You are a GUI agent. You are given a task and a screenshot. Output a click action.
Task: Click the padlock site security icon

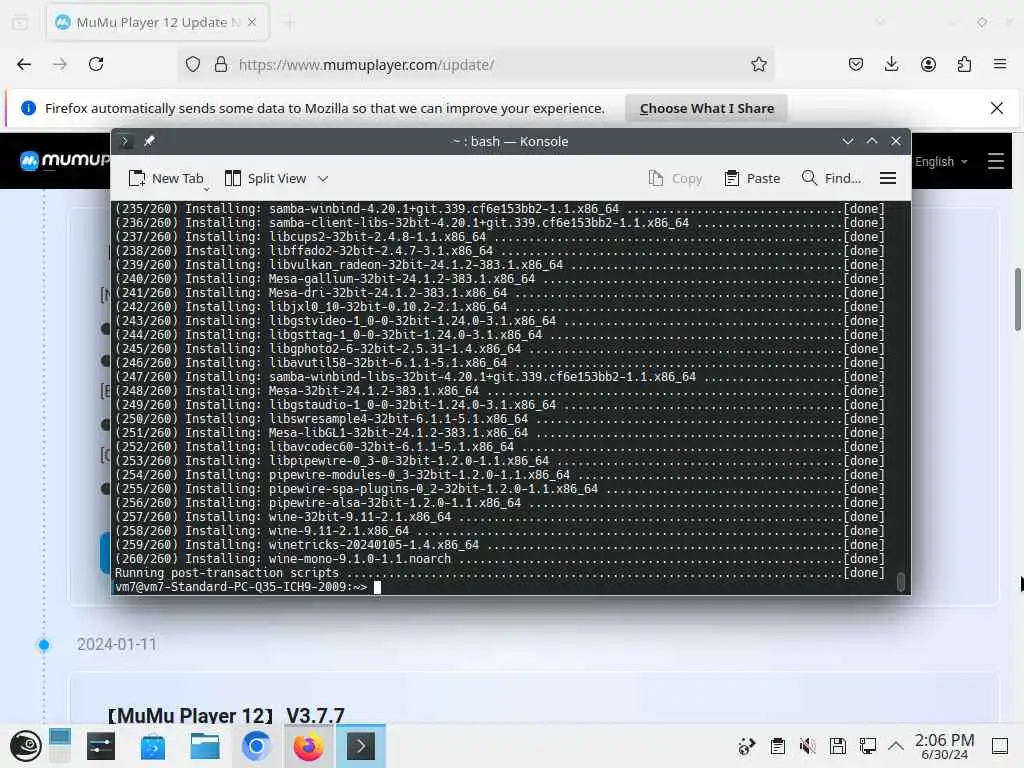pos(221,64)
